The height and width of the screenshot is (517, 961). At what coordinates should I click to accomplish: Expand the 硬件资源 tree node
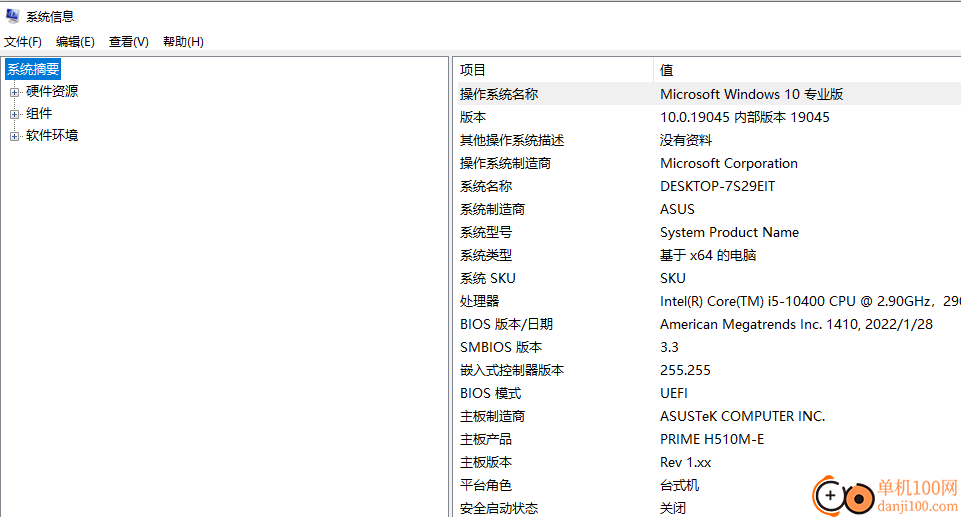point(14,92)
